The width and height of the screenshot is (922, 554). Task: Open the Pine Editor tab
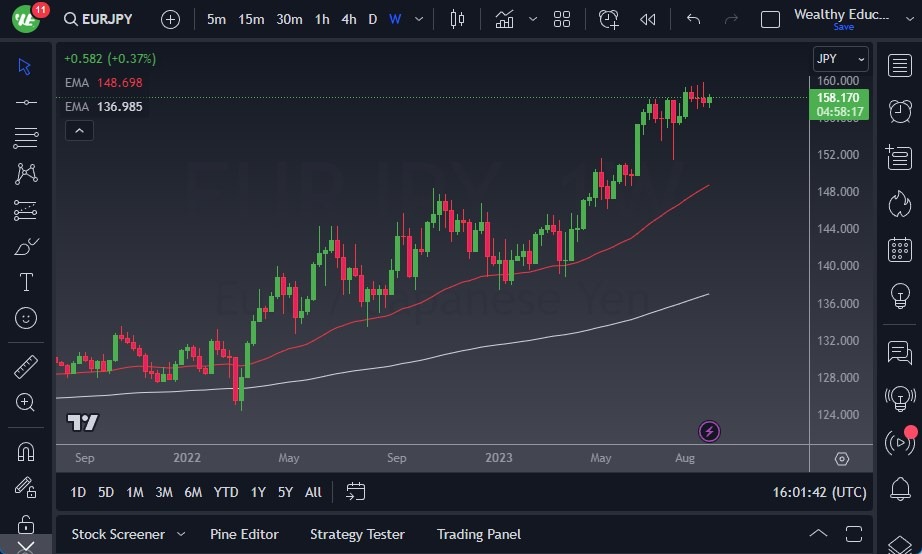pos(244,534)
